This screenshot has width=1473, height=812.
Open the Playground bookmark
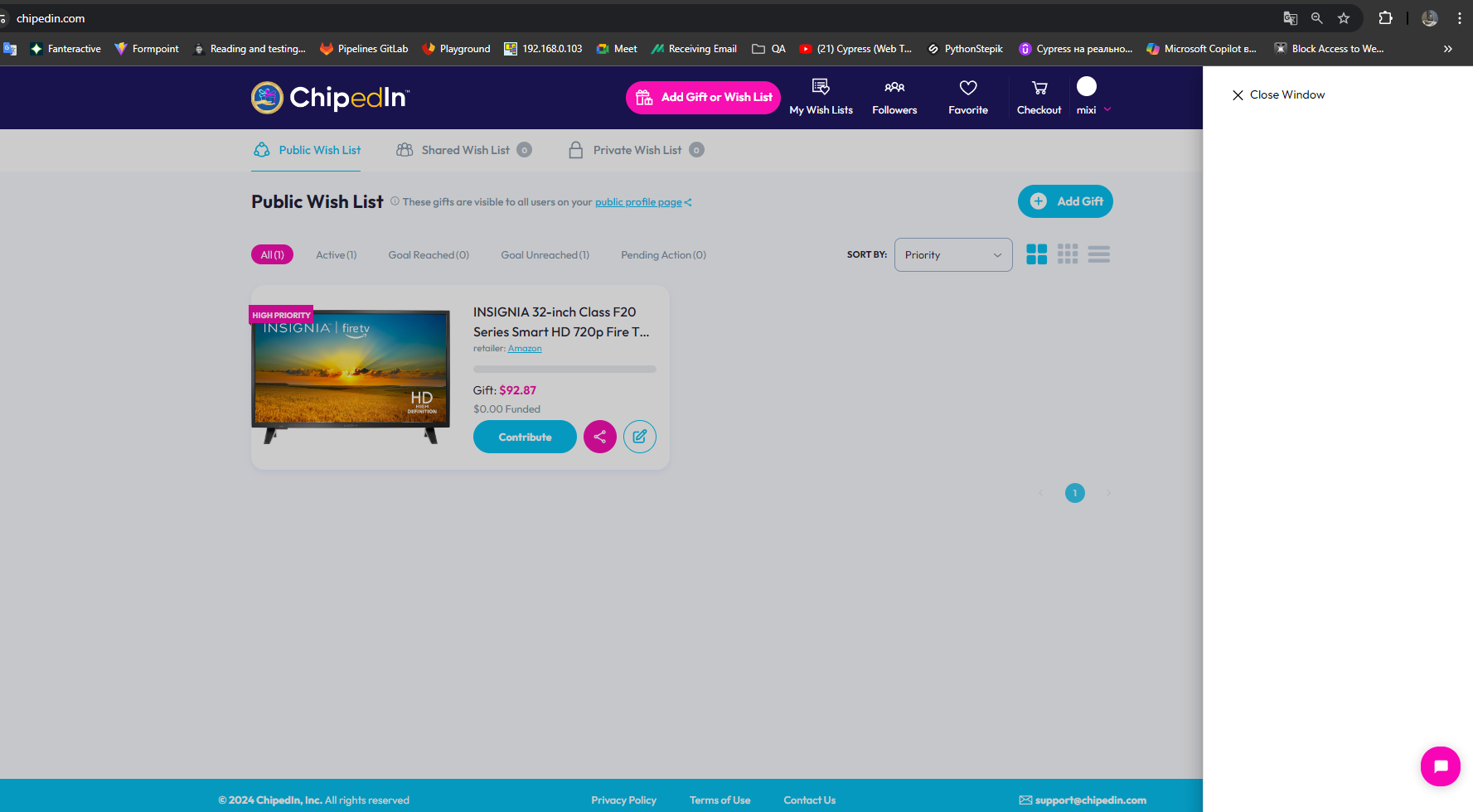456,49
